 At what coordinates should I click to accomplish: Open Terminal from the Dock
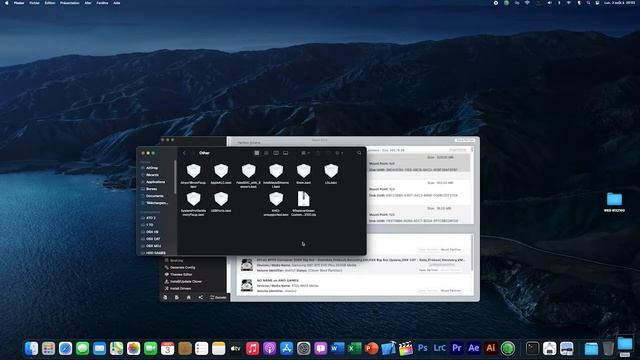coord(532,348)
